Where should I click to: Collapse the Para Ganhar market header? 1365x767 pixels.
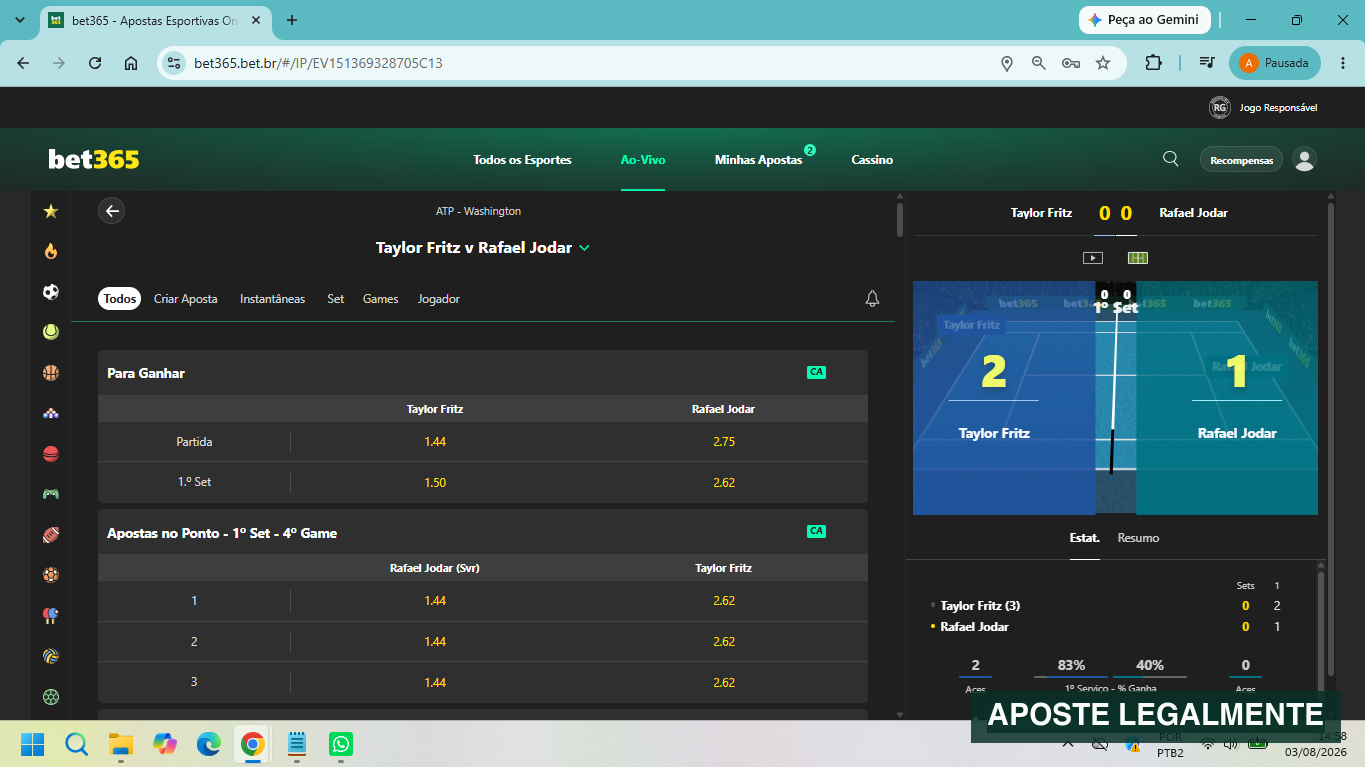click(x=483, y=373)
